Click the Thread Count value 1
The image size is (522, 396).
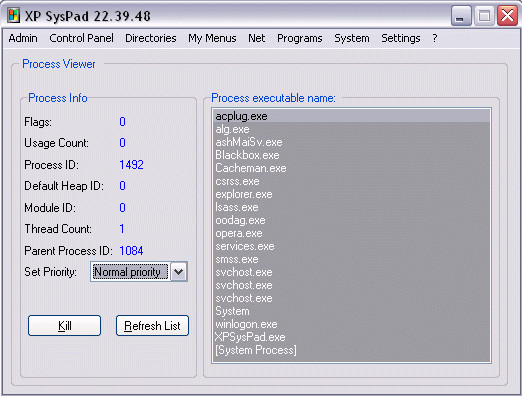[122, 229]
